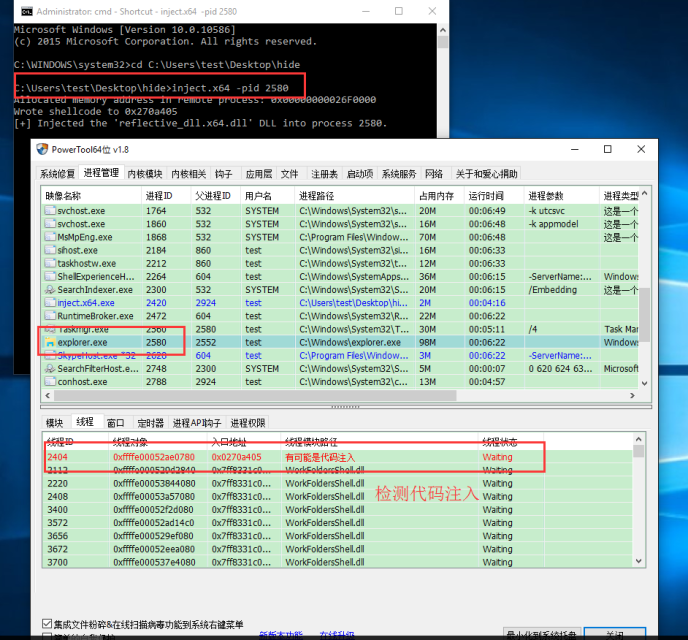This screenshot has height=640, width=688.
Task: Sort by the 用户名 column header
Action: click(x=268, y=196)
